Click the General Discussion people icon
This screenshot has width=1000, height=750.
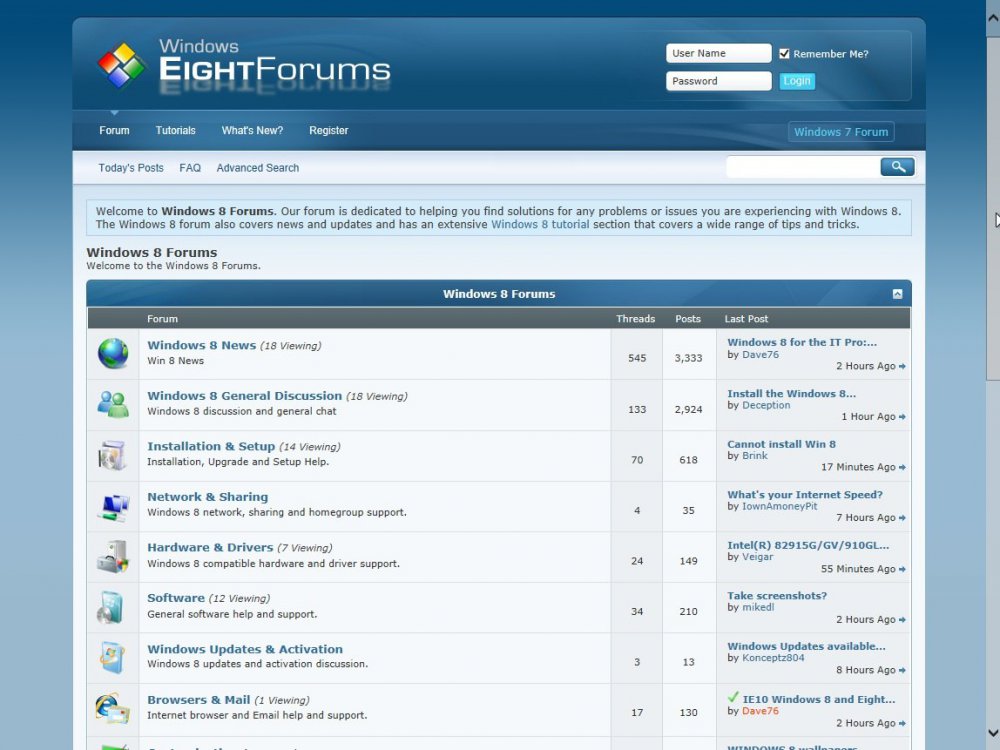(x=112, y=404)
